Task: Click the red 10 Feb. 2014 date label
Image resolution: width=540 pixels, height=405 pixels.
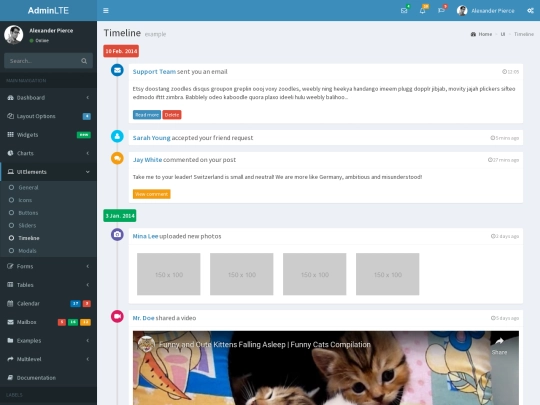Action: pos(121,51)
